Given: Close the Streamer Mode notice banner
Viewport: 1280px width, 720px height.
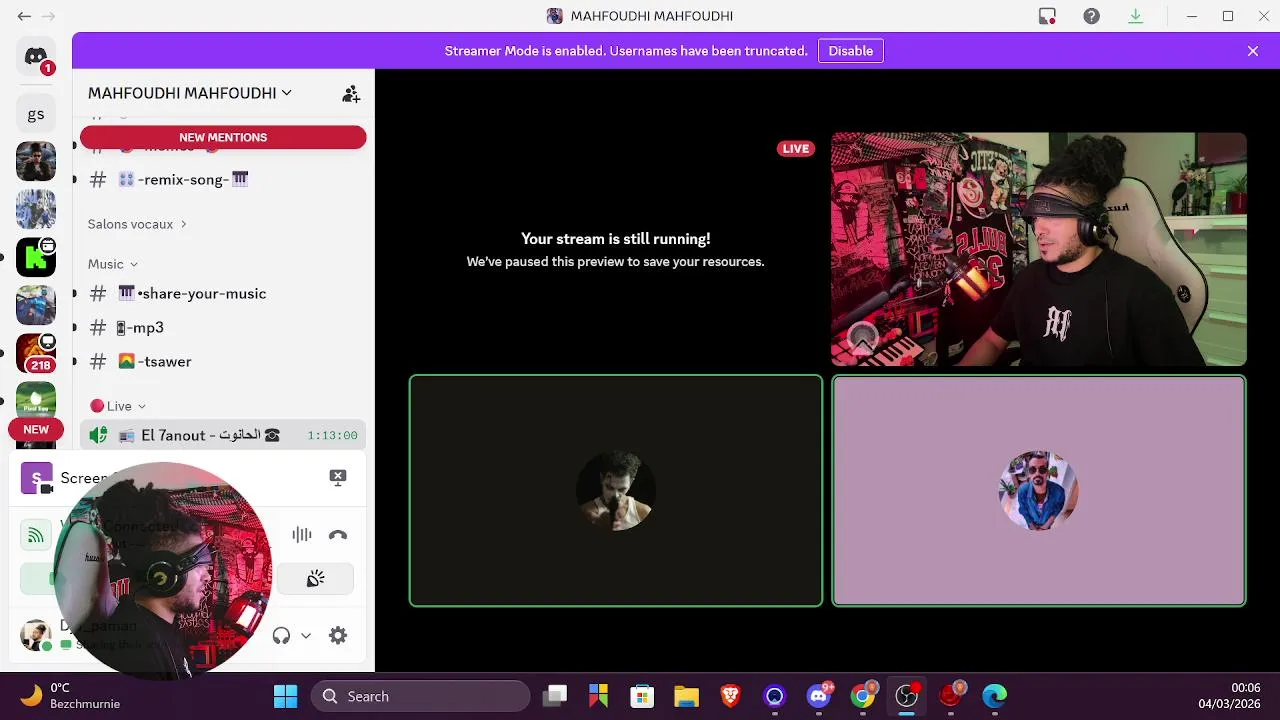Looking at the screenshot, I should (1253, 51).
